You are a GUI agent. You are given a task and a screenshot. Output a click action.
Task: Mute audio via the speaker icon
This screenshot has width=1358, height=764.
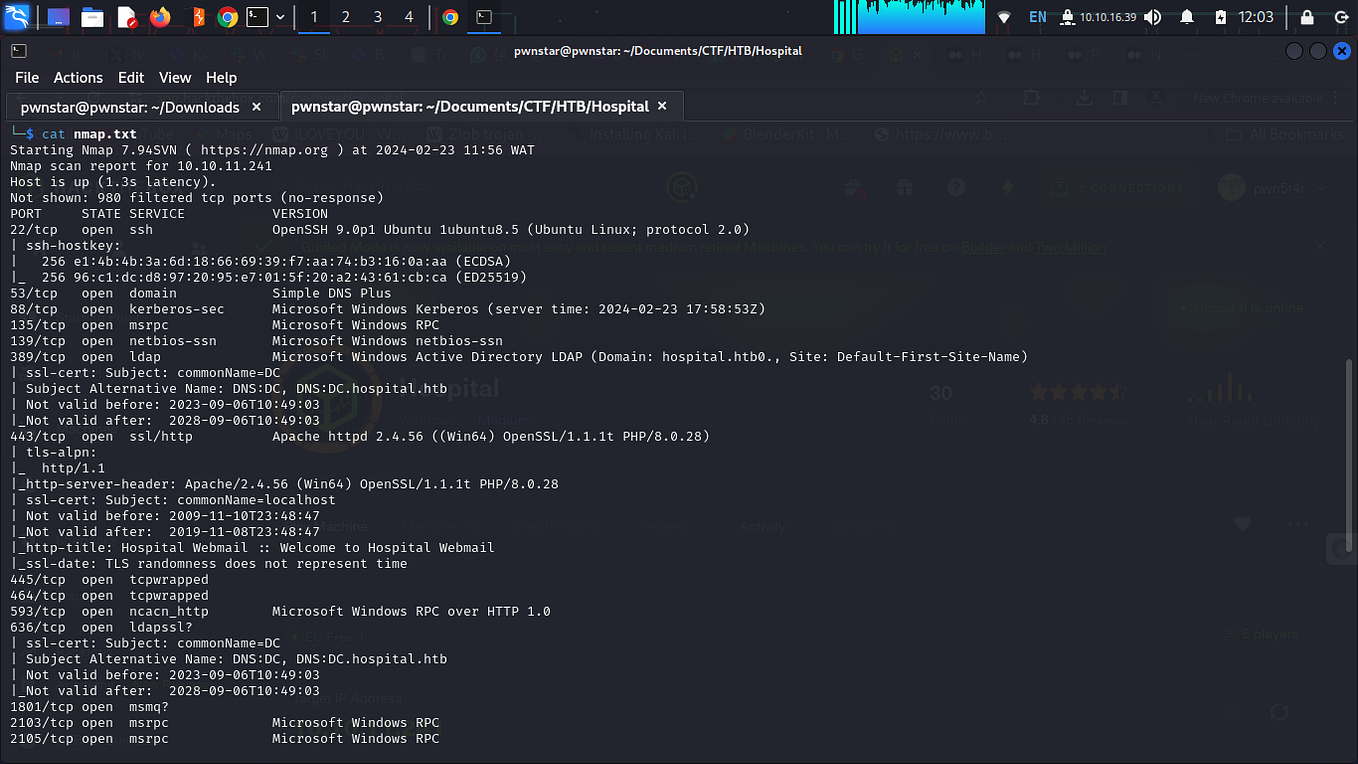1152,17
